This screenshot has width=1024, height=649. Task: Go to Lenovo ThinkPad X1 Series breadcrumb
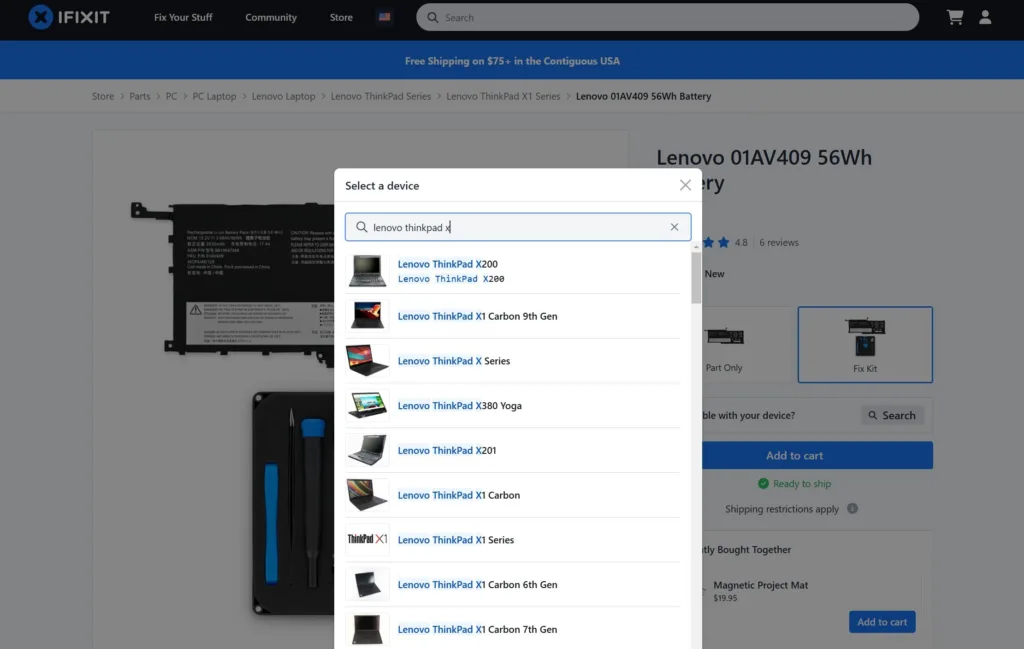tap(504, 96)
